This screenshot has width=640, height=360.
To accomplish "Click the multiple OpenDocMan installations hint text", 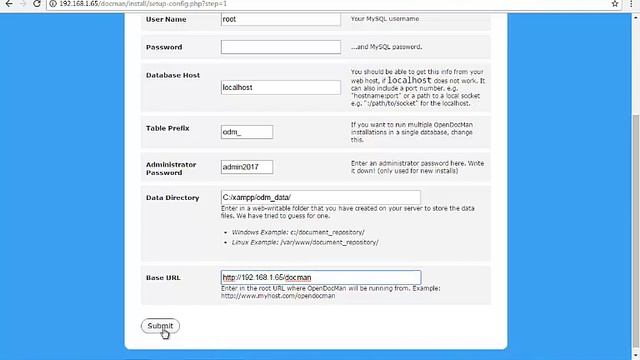I will [x=412, y=132].
